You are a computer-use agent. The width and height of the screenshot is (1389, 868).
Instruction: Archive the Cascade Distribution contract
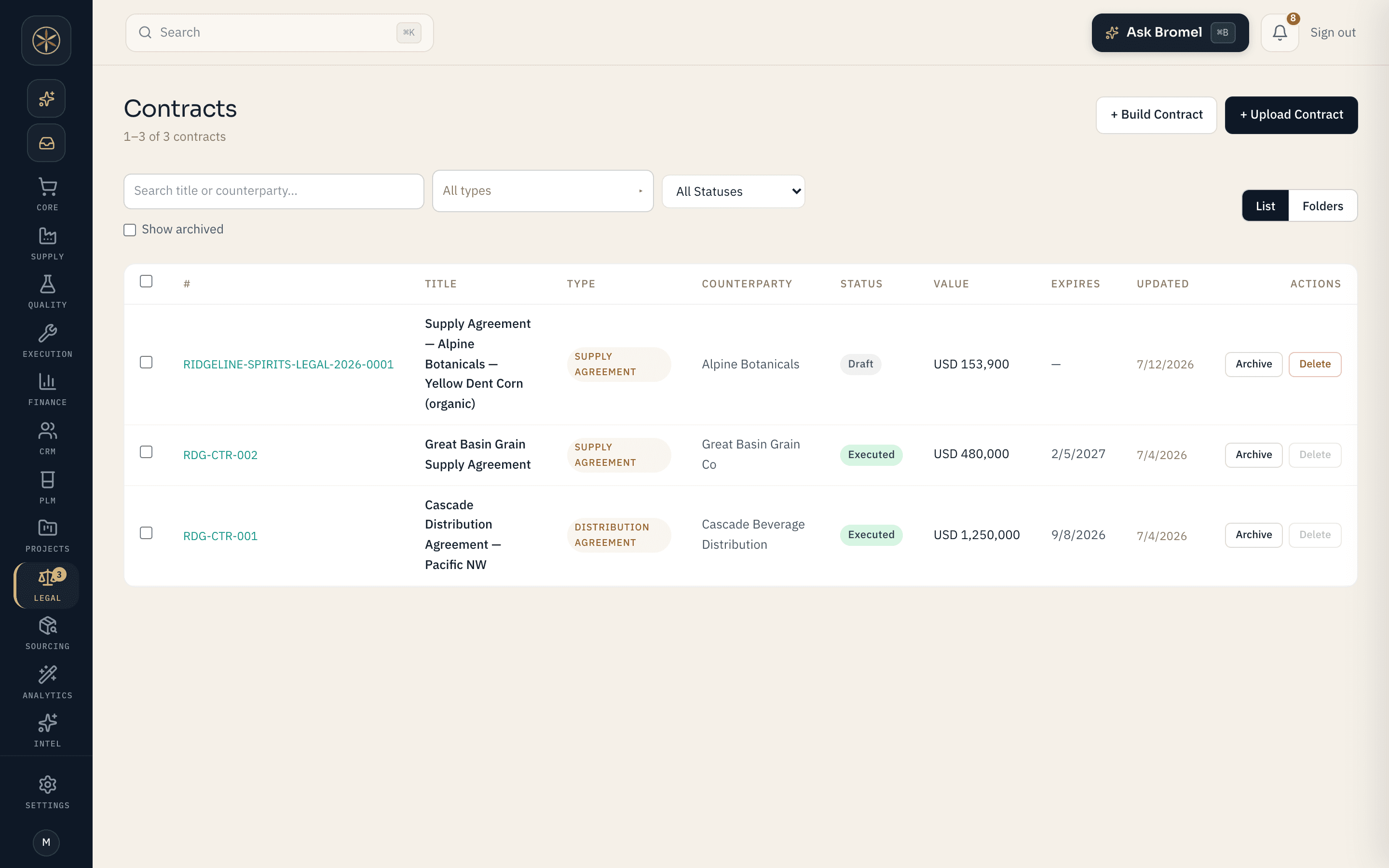click(x=1253, y=535)
